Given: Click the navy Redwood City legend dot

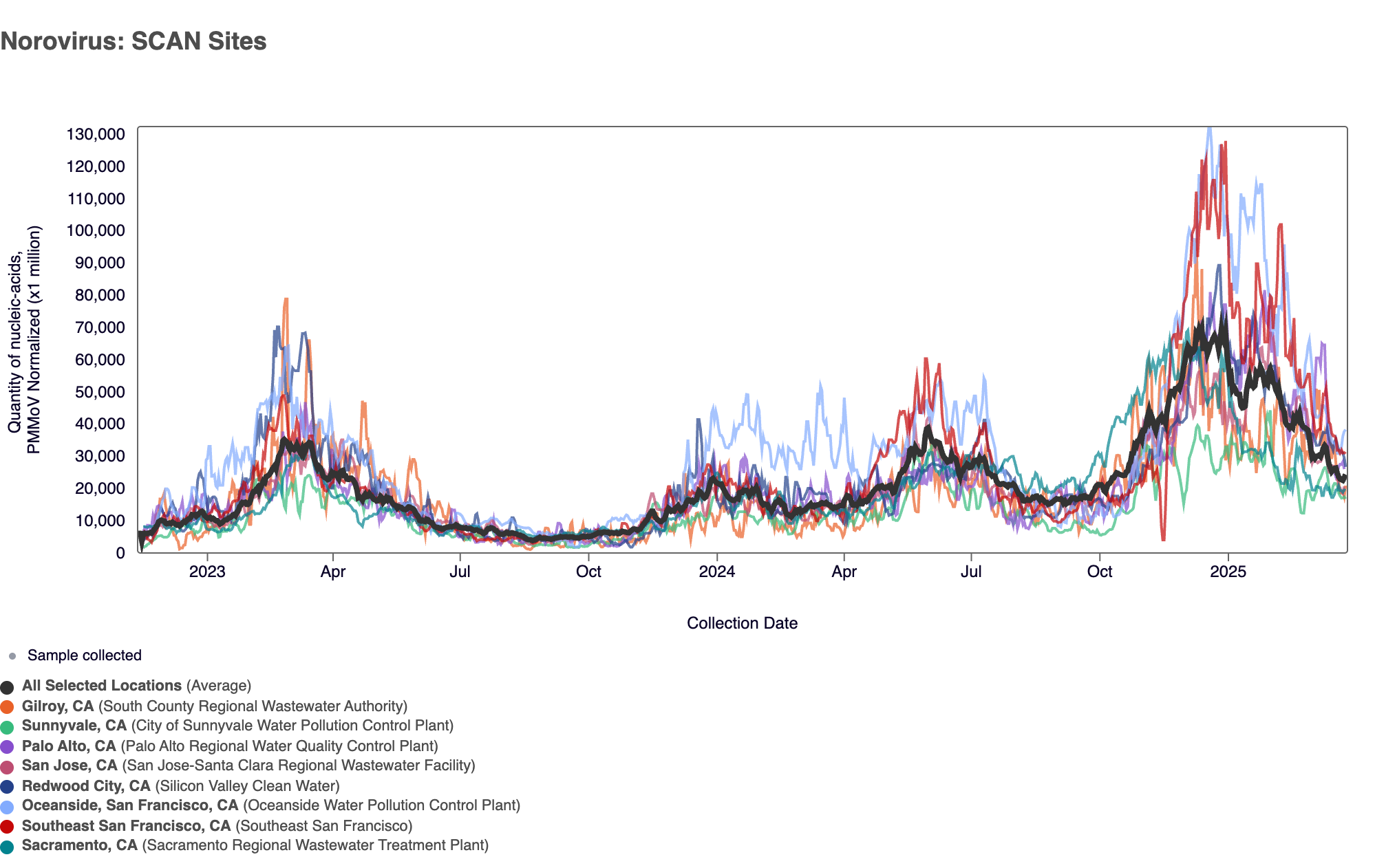Looking at the screenshot, I should pos(8,787).
